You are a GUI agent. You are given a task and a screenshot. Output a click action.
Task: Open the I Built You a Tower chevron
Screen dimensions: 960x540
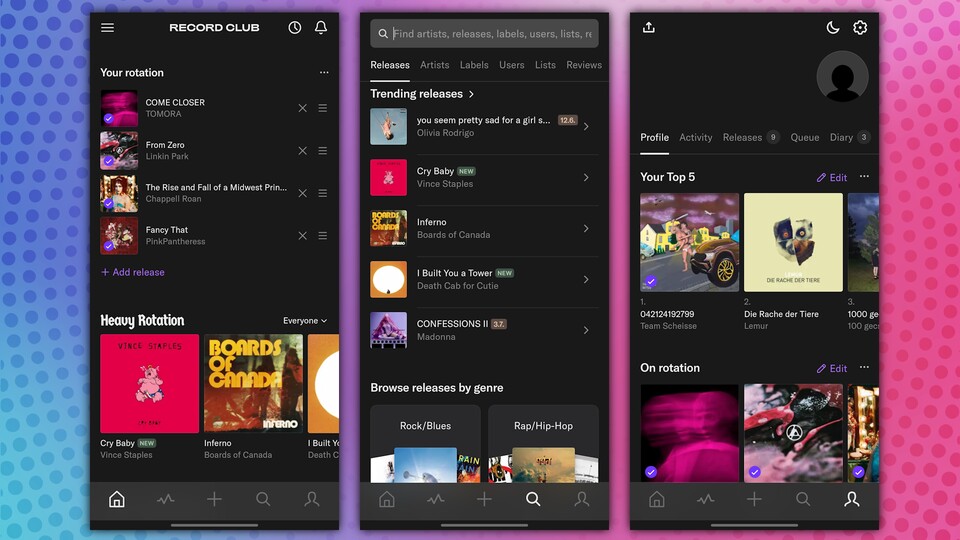click(x=586, y=279)
